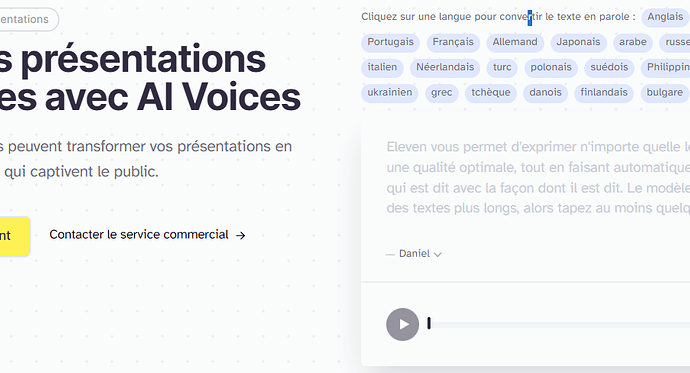Select the Anglais language chip
The image size is (690, 373).
[665, 17]
